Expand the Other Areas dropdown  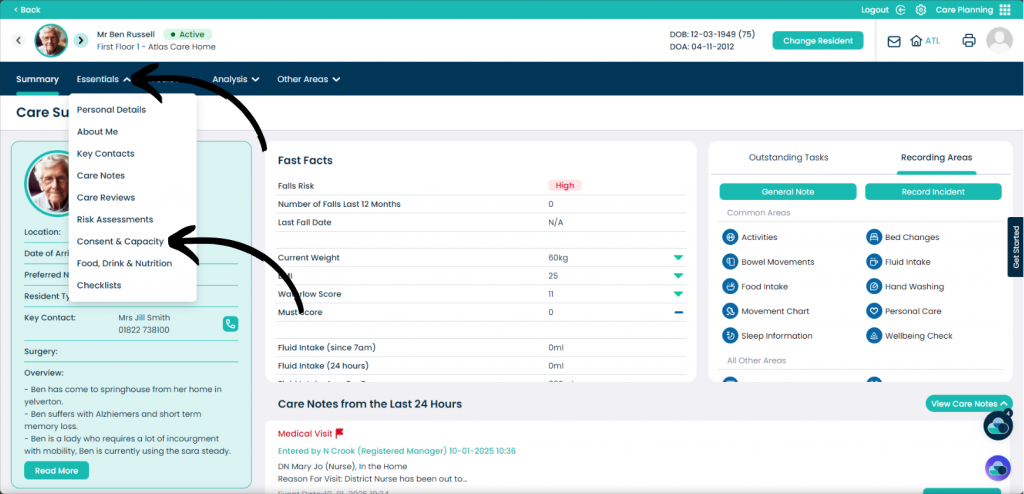308,79
